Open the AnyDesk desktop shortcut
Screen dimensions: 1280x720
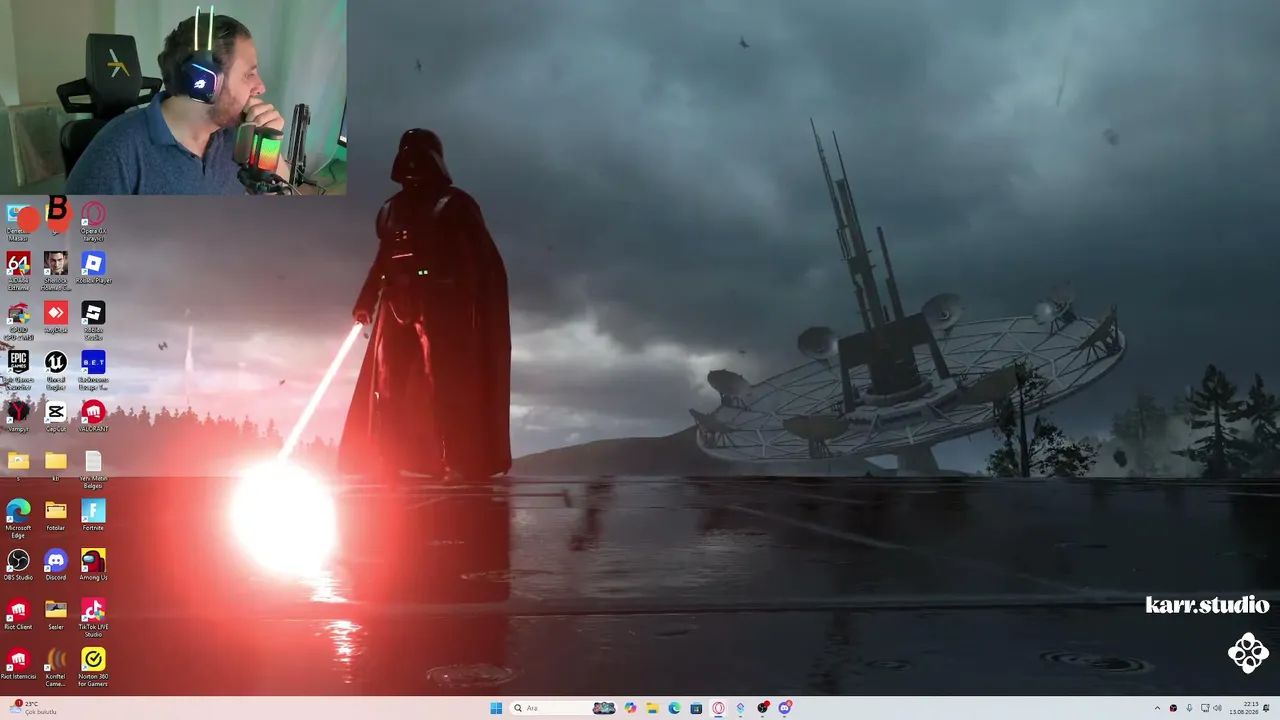56,318
